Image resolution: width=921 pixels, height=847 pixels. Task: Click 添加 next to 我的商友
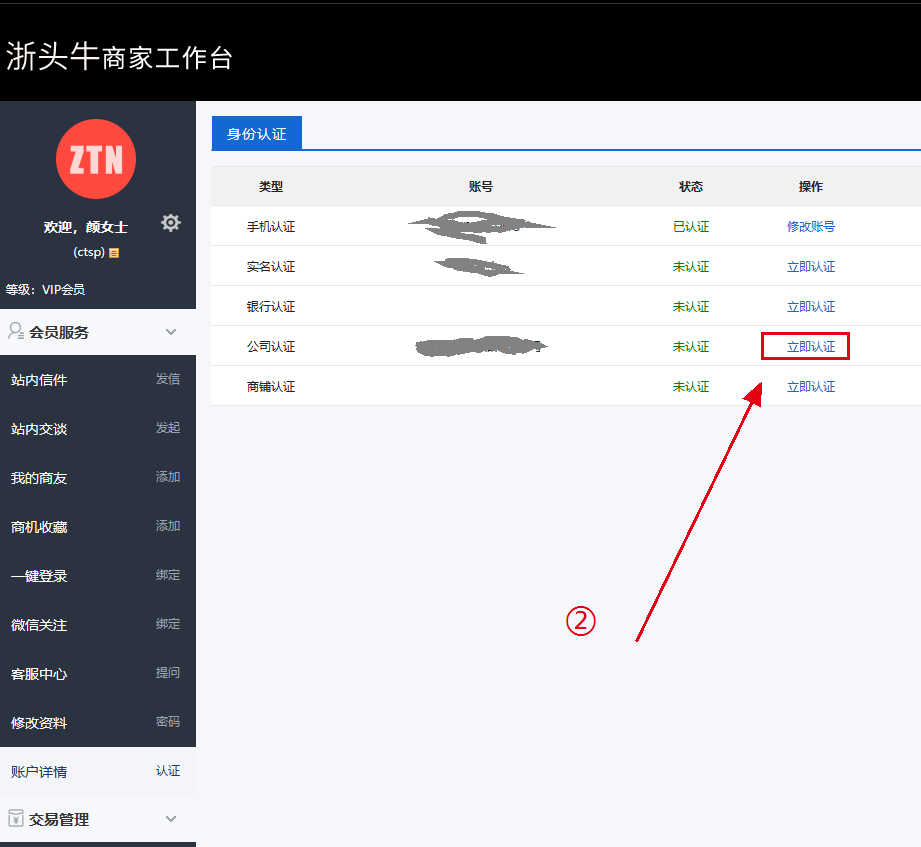pyautogui.click(x=168, y=478)
